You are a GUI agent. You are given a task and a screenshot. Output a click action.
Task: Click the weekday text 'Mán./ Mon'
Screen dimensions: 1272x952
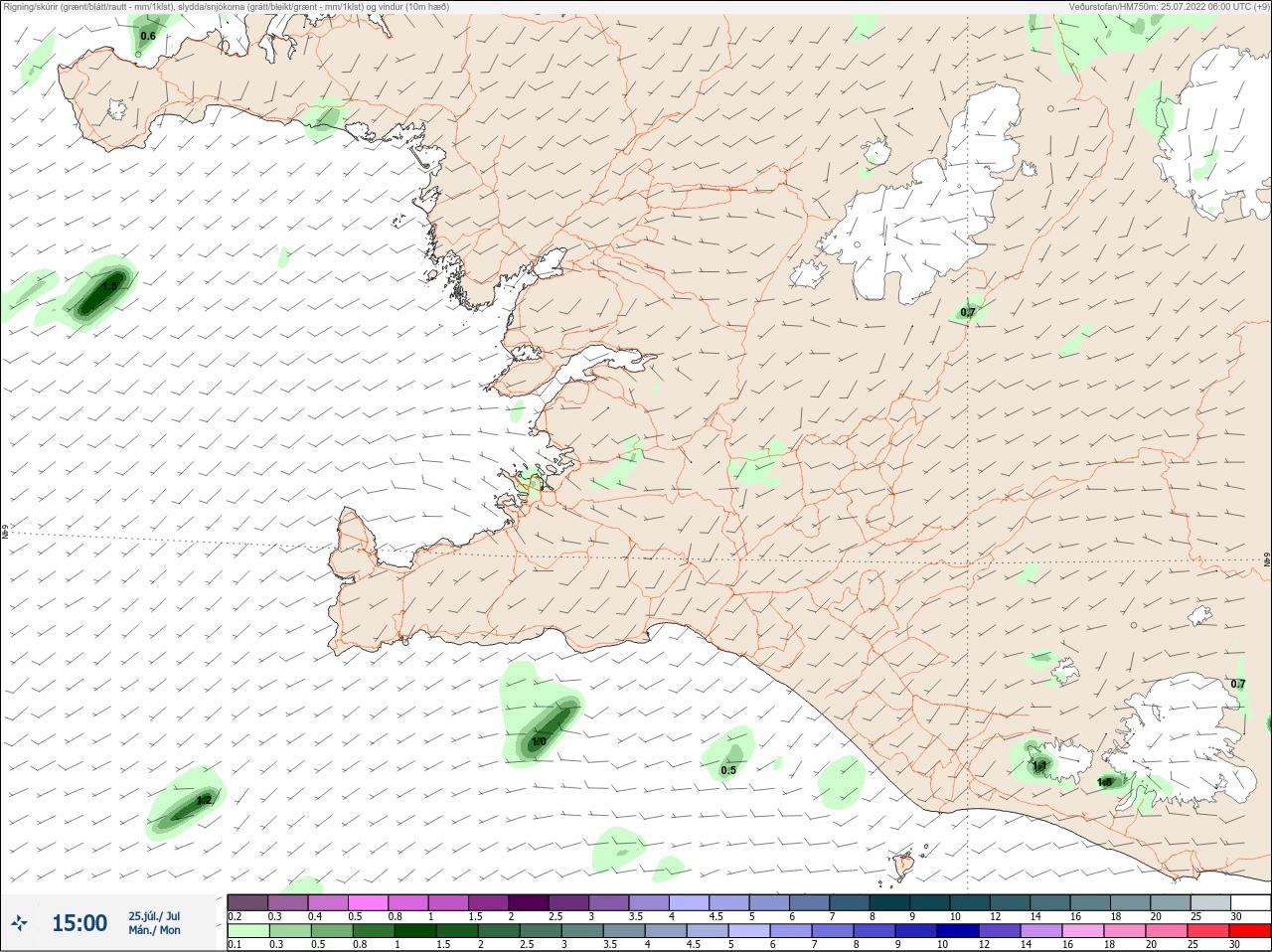pos(154,930)
